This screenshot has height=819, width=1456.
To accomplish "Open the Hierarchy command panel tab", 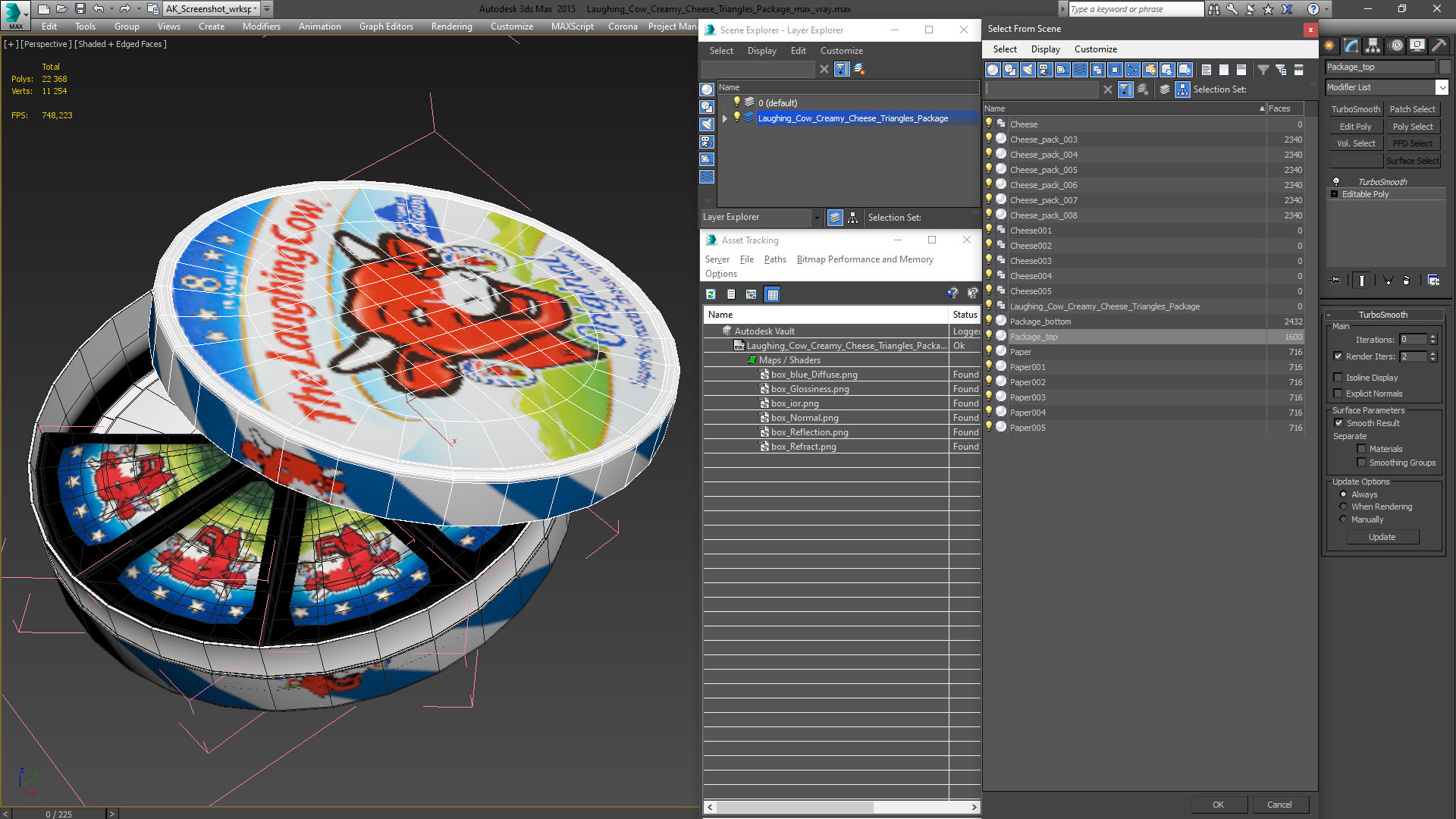I will click(1373, 45).
